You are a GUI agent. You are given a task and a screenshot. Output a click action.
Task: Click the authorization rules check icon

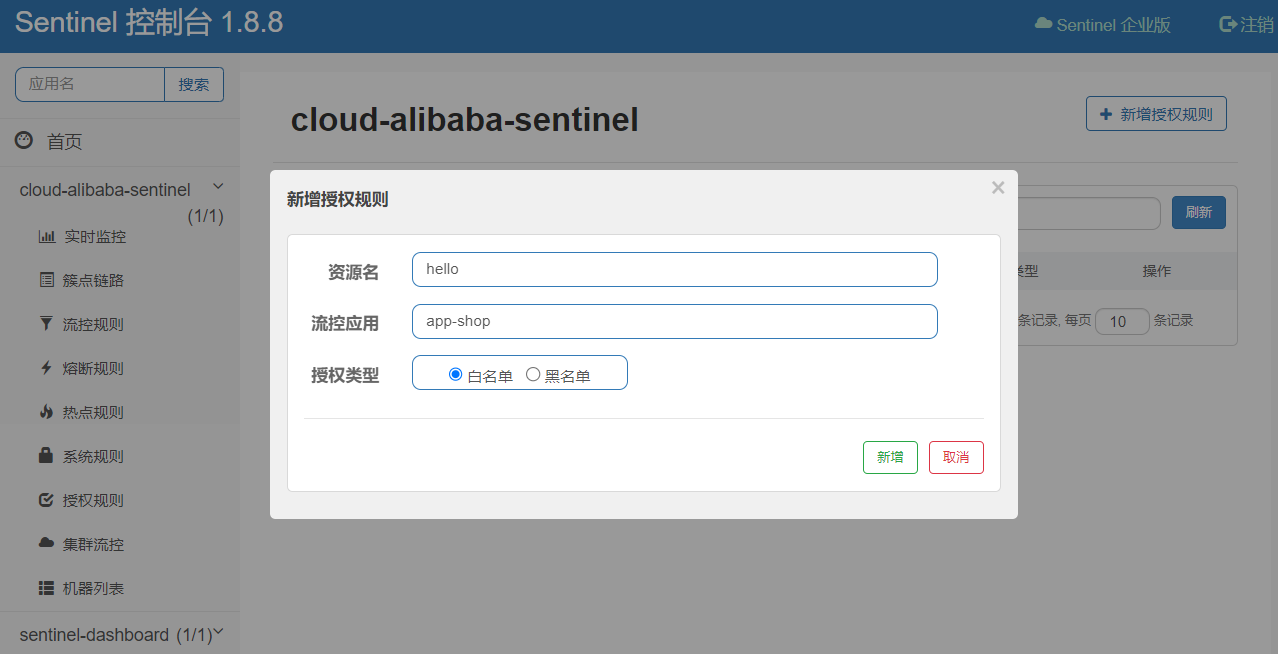click(x=46, y=500)
